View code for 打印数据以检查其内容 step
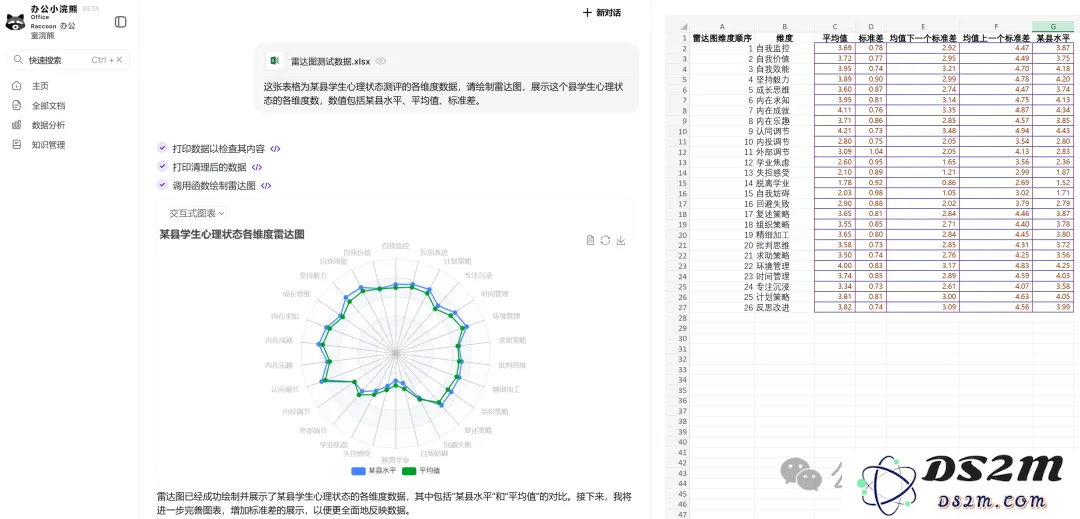This screenshot has width=1080, height=519. pyautogui.click(x=275, y=148)
